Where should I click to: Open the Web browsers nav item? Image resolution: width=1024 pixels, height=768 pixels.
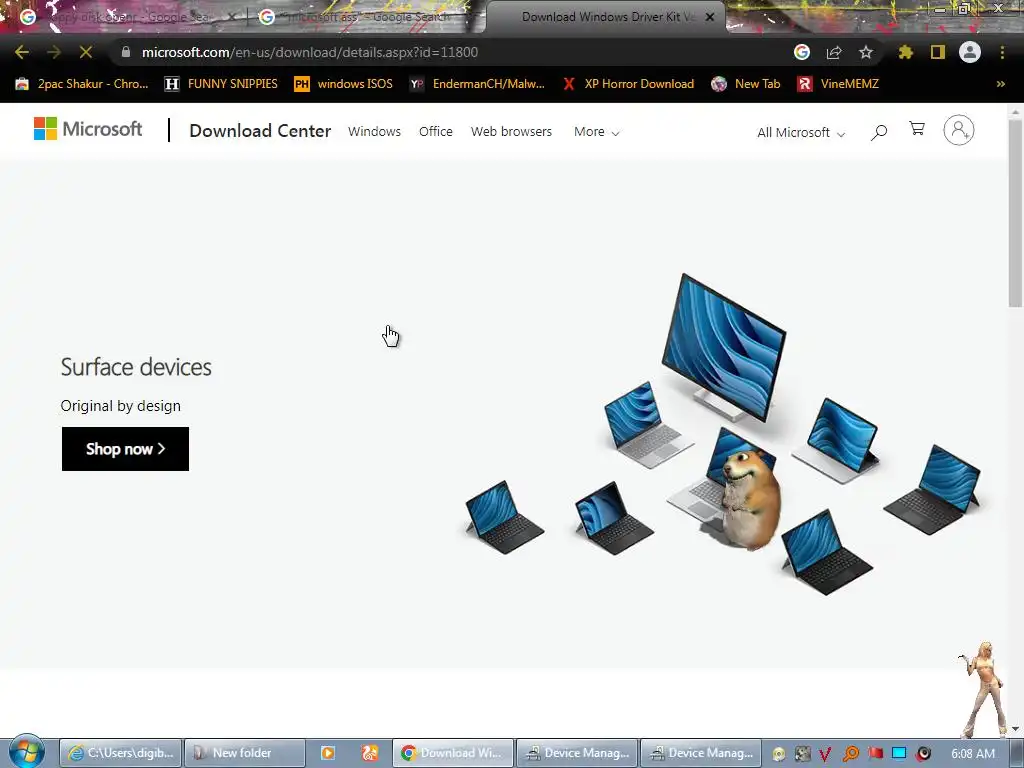click(x=511, y=131)
